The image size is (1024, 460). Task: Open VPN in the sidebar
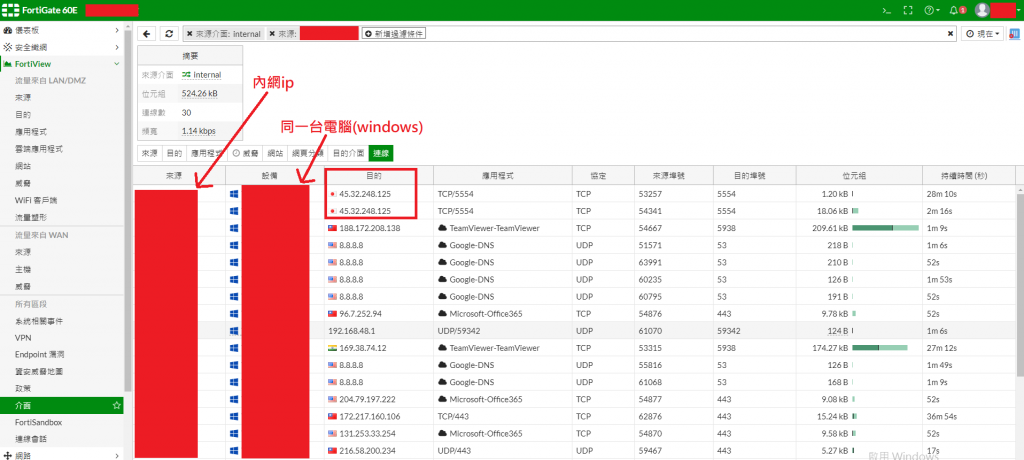click(x=23, y=338)
